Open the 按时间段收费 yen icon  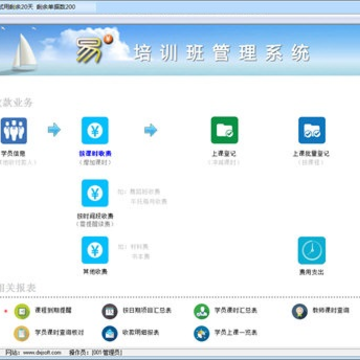click(x=95, y=193)
